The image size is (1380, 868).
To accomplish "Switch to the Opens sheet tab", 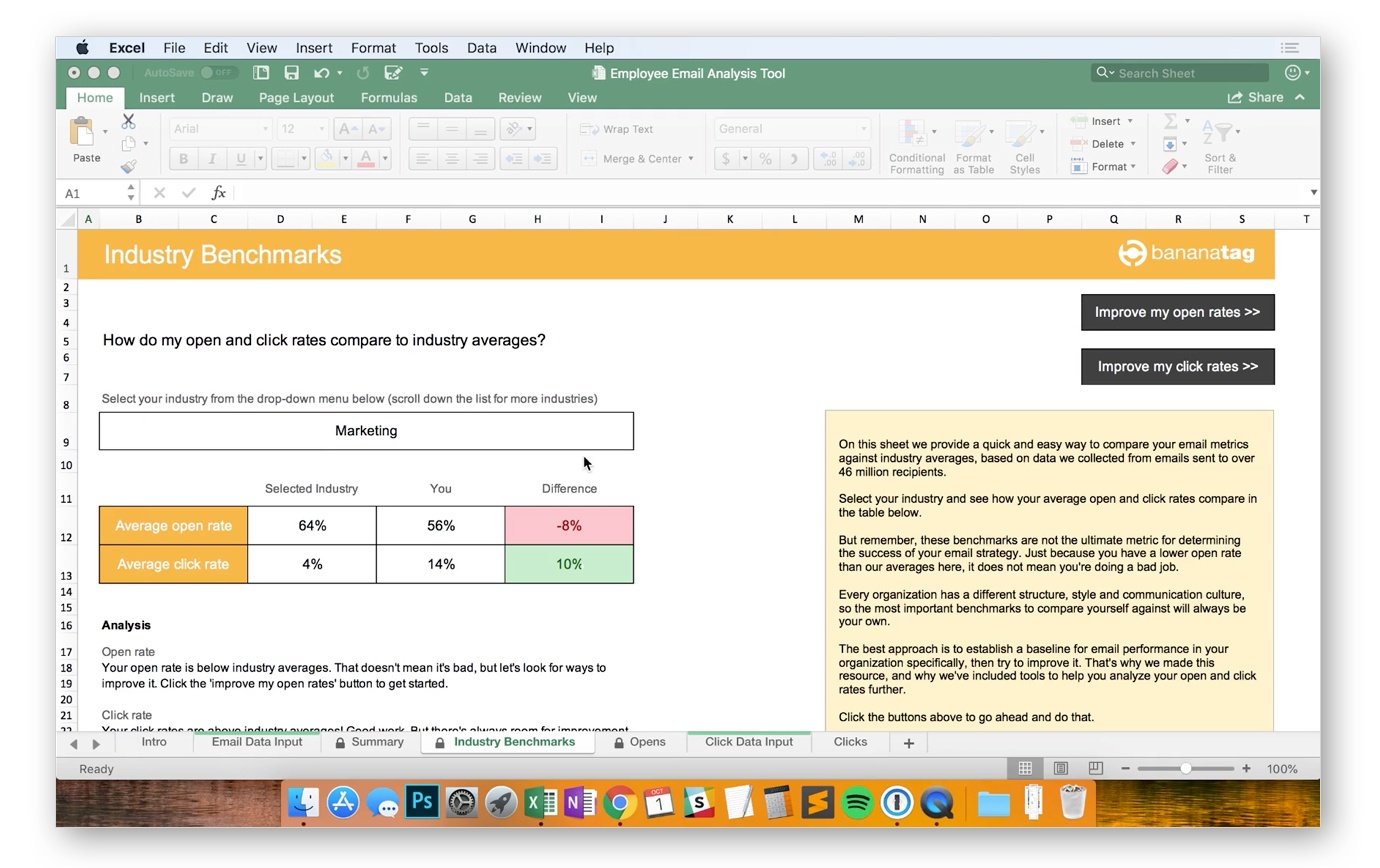I will coord(640,742).
